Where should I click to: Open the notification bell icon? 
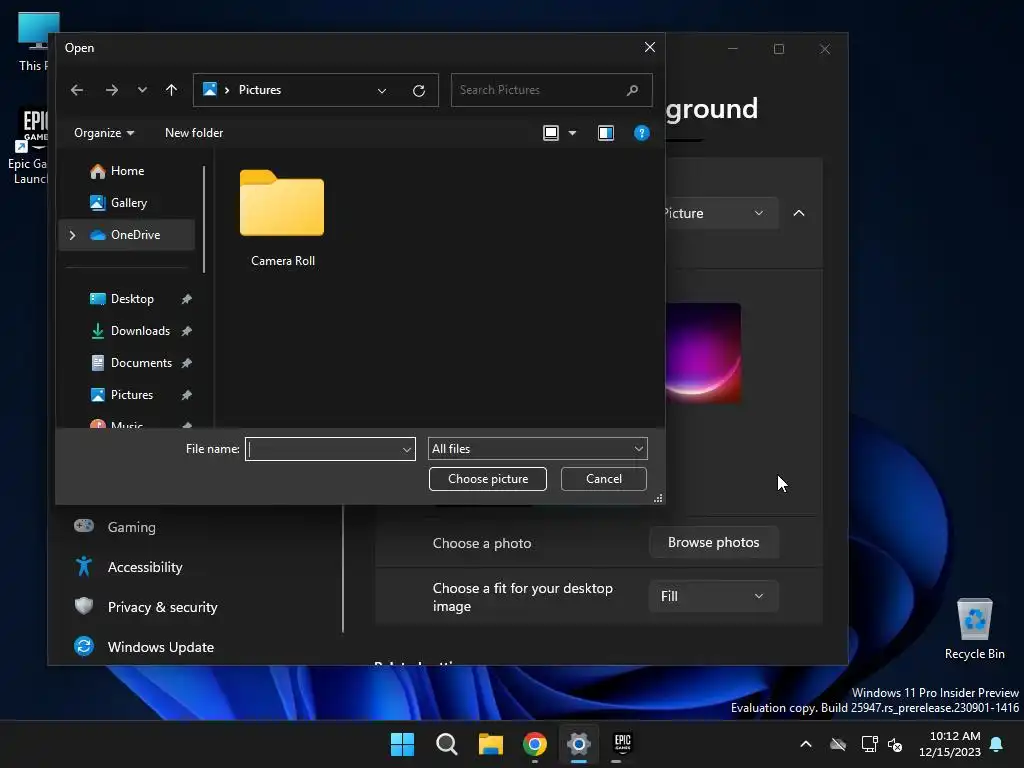click(997, 744)
